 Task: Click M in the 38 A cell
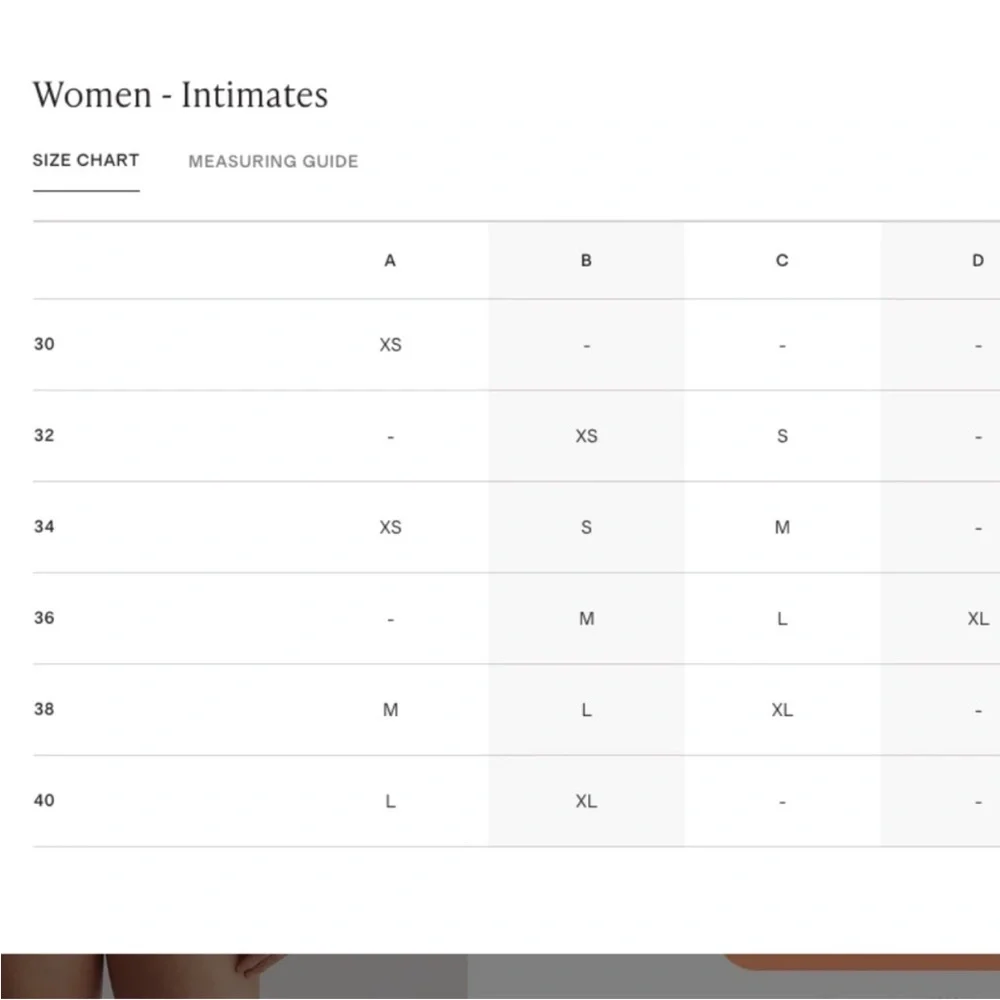pos(390,710)
